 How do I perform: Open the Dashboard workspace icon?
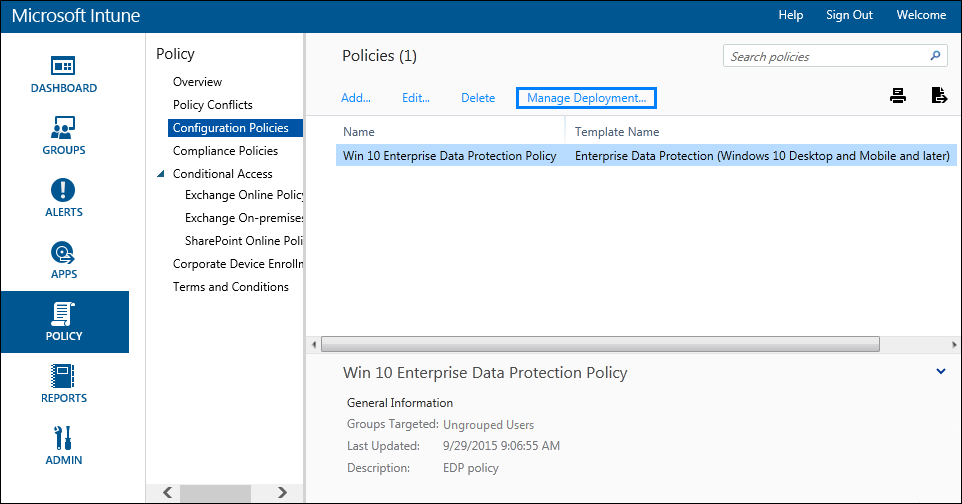point(64,67)
